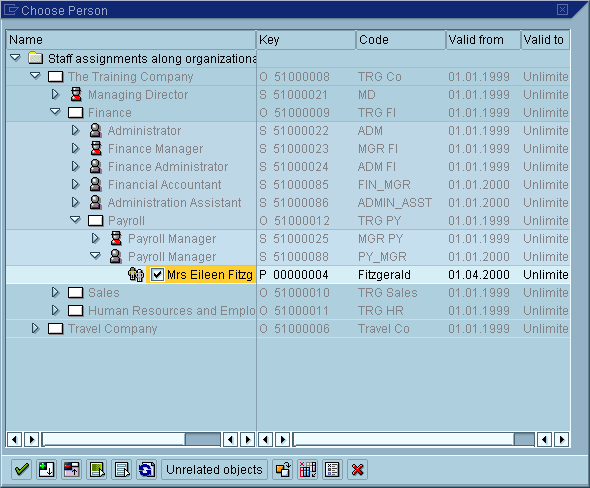Screen dimensions: 590x488
Task: Expand the Sales organizational unit
Action: tap(55, 292)
